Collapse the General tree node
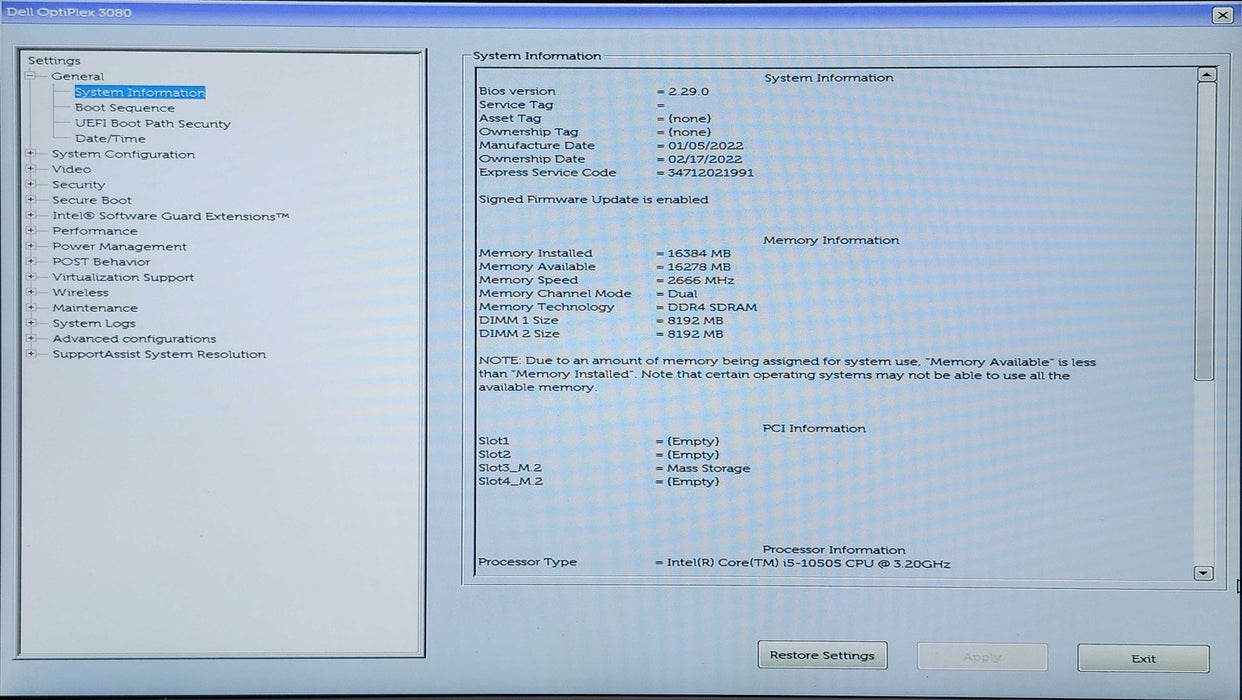Viewport: 1242px width, 700px height. pyautogui.click(x=31, y=76)
